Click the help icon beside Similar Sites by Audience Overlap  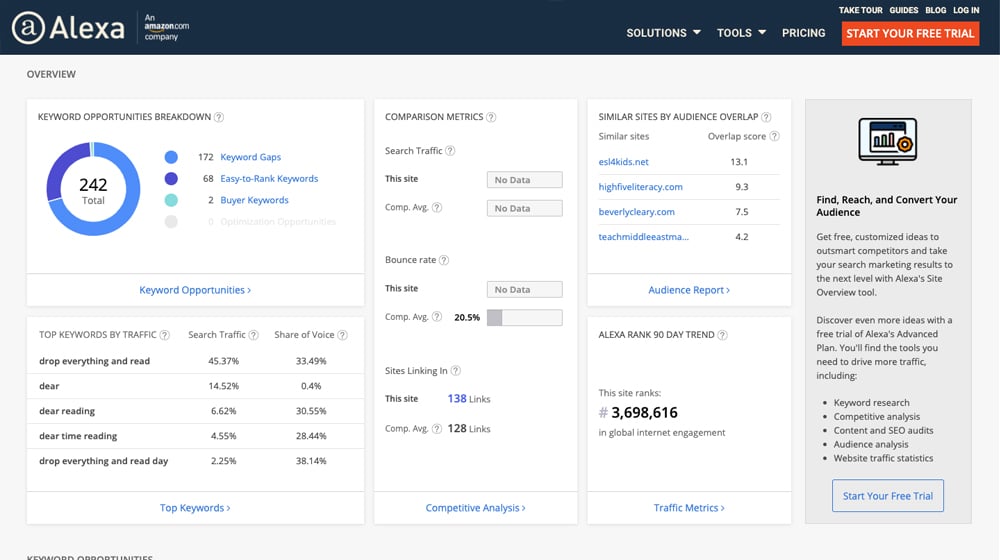767,117
